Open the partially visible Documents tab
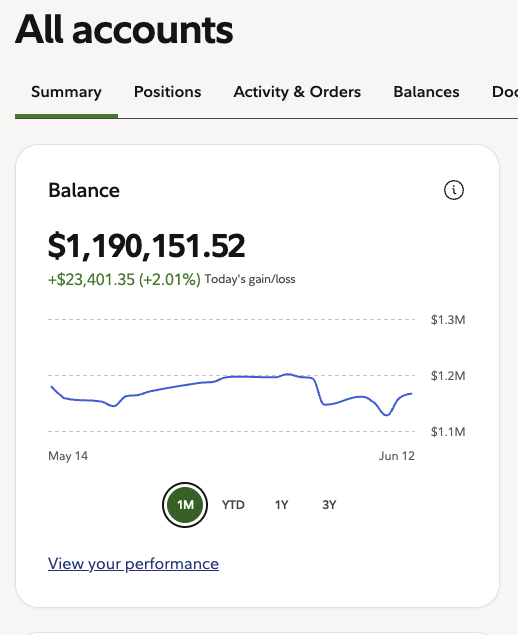The height and width of the screenshot is (635, 518). (x=505, y=92)
